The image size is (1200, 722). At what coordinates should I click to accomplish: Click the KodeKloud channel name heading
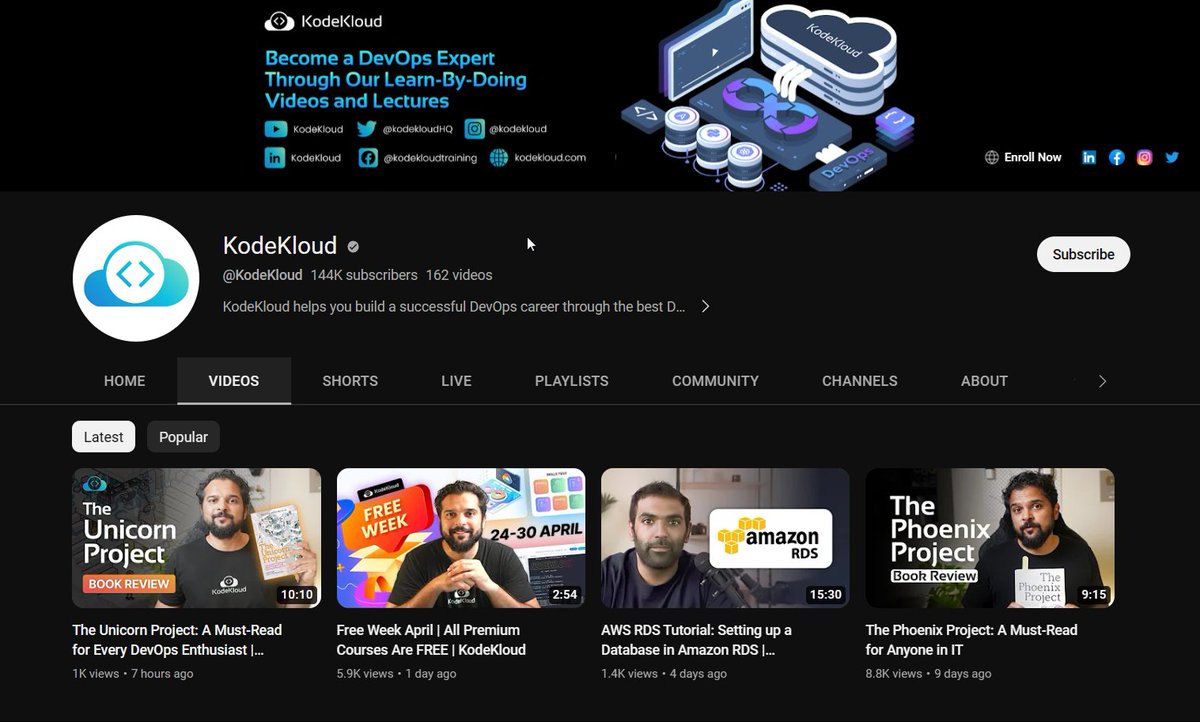click(280, 246)
